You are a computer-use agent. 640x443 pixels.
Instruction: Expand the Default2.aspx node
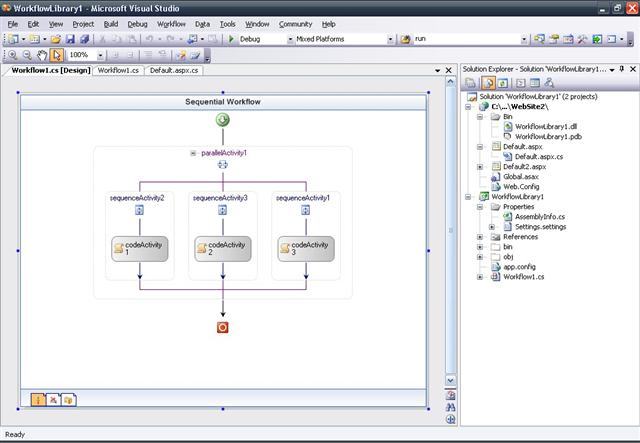[x=480, y=167]
